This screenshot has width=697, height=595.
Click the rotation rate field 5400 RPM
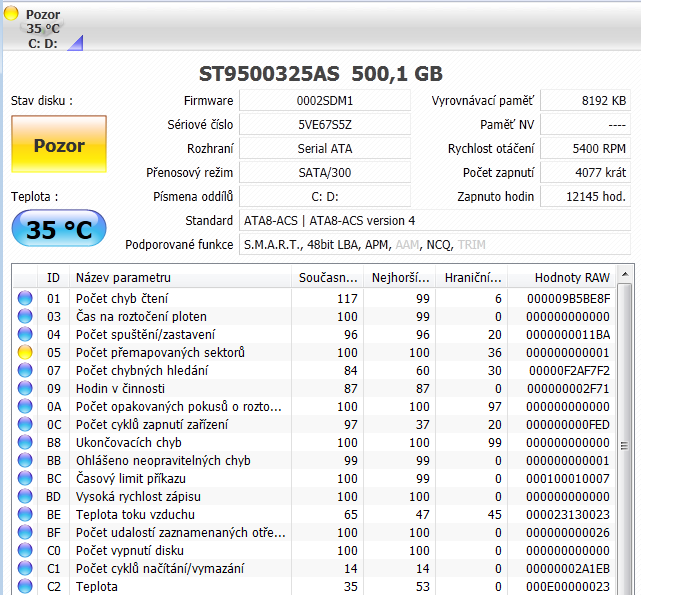coord(585,148)
